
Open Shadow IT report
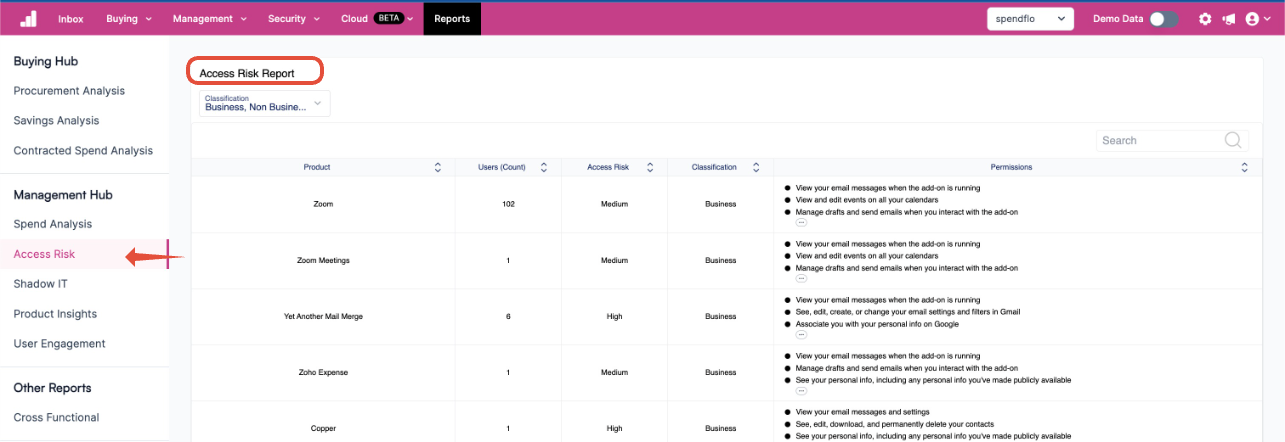[41, 284]
